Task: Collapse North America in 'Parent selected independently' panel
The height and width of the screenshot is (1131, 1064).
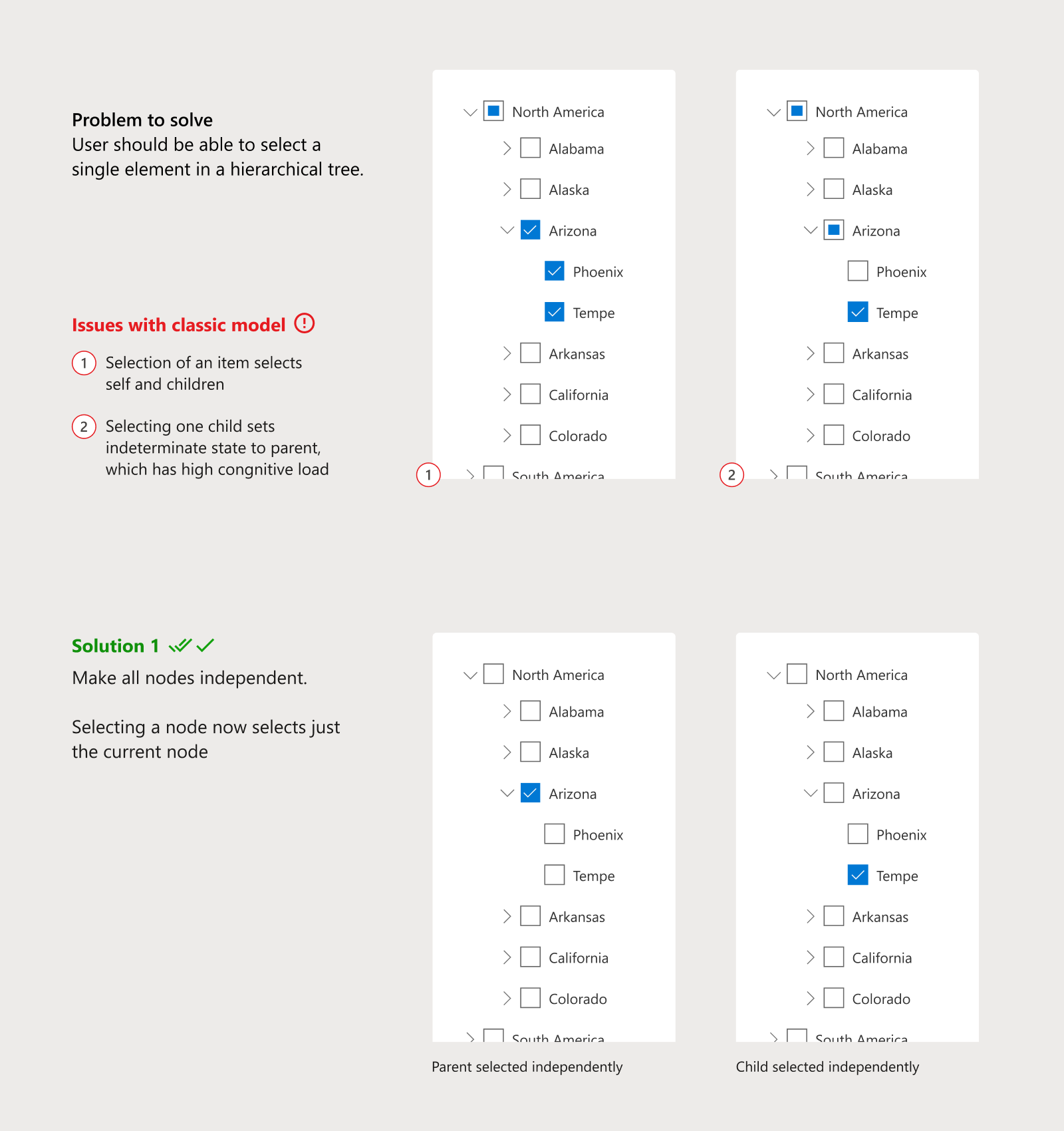Action: [470, 675]
